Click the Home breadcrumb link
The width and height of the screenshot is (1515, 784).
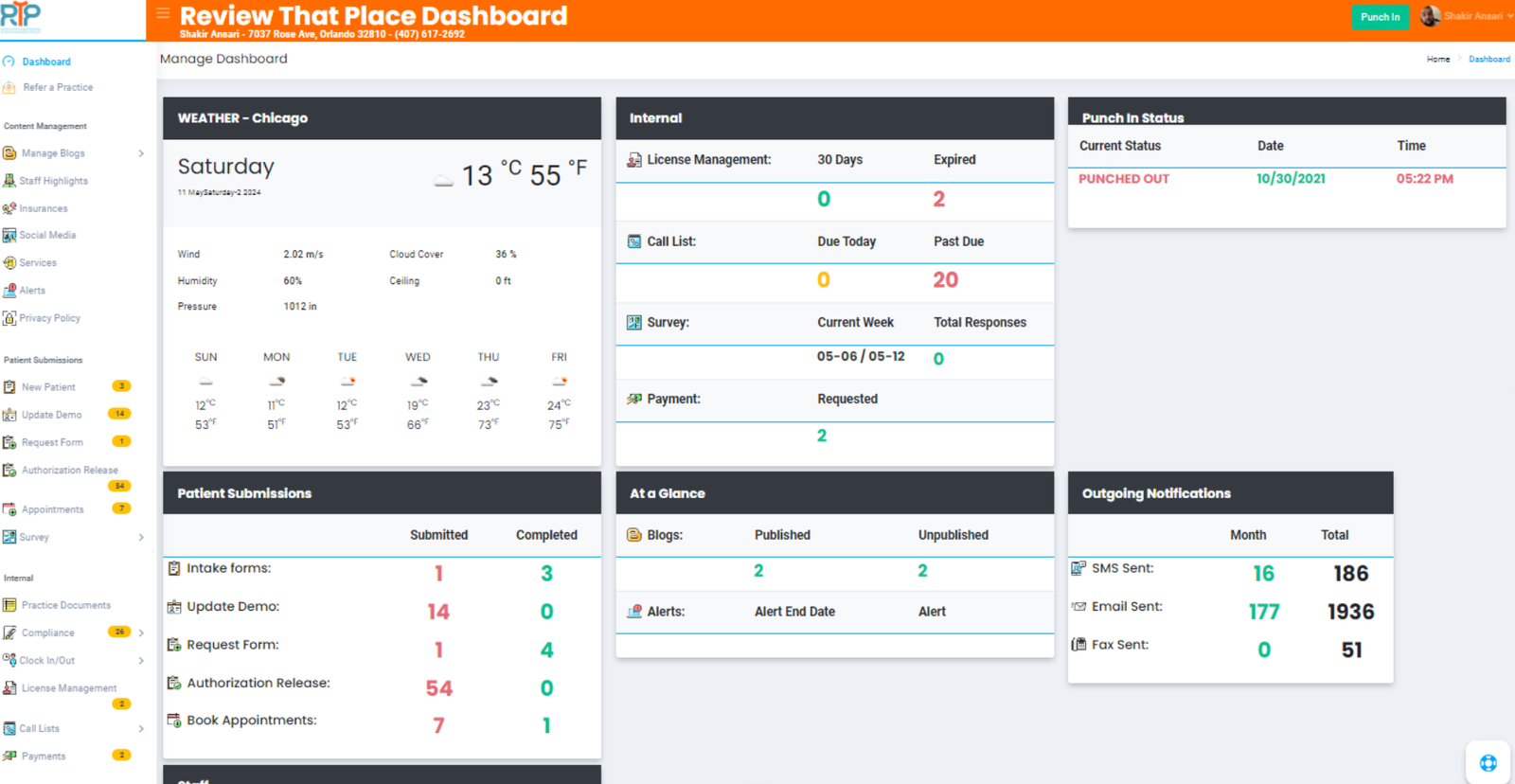[x=1438, y=59]
